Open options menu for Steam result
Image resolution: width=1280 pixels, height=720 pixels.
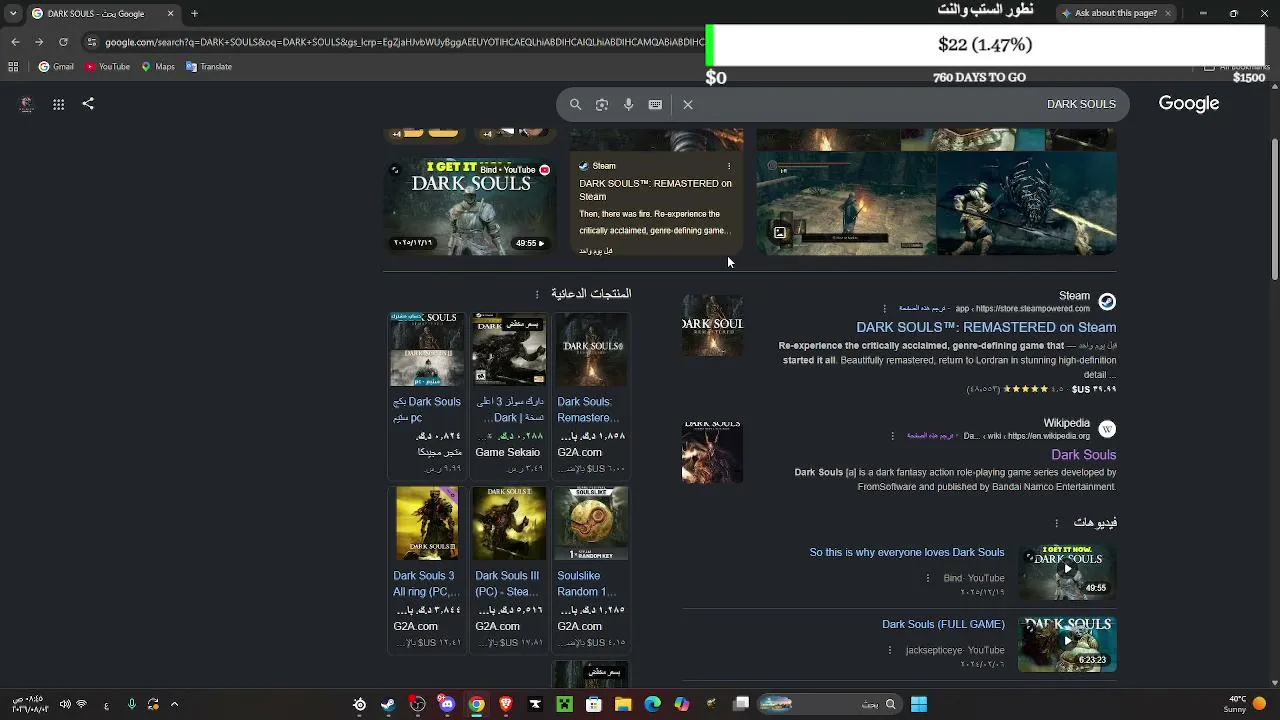(884, 308)
